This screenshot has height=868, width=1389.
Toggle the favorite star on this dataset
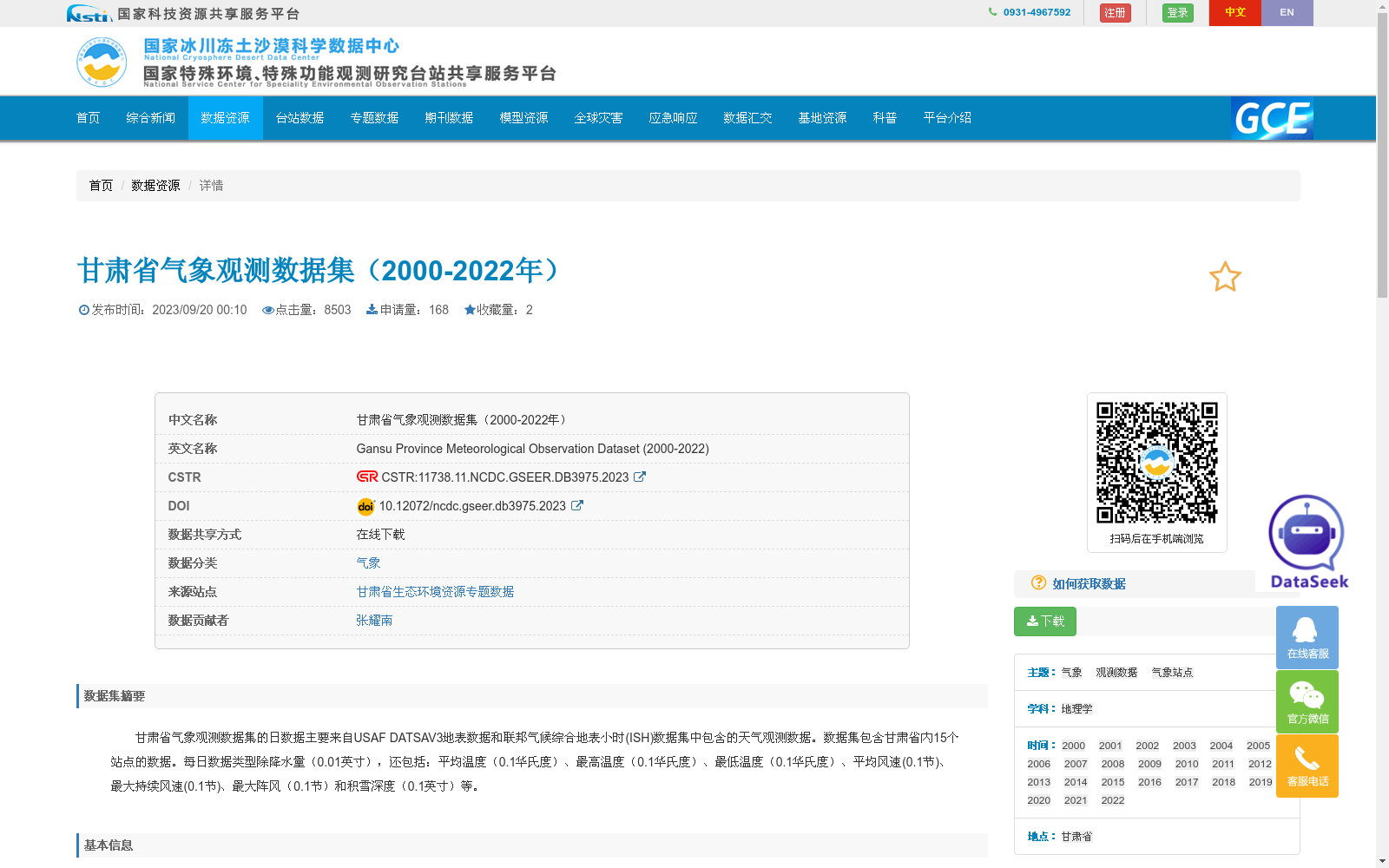click(1224, 277)
